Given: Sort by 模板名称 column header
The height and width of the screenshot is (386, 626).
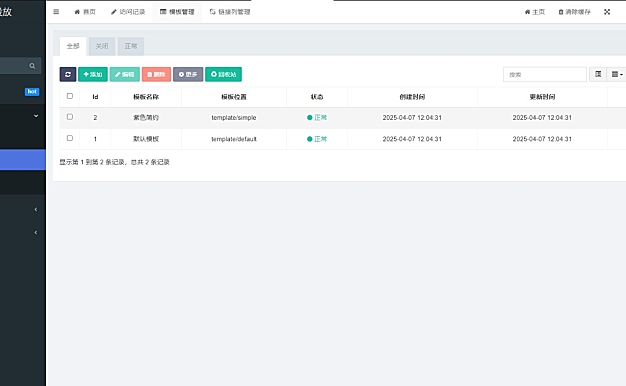Looking at the screenshot, I should click(x=146, y=97).
